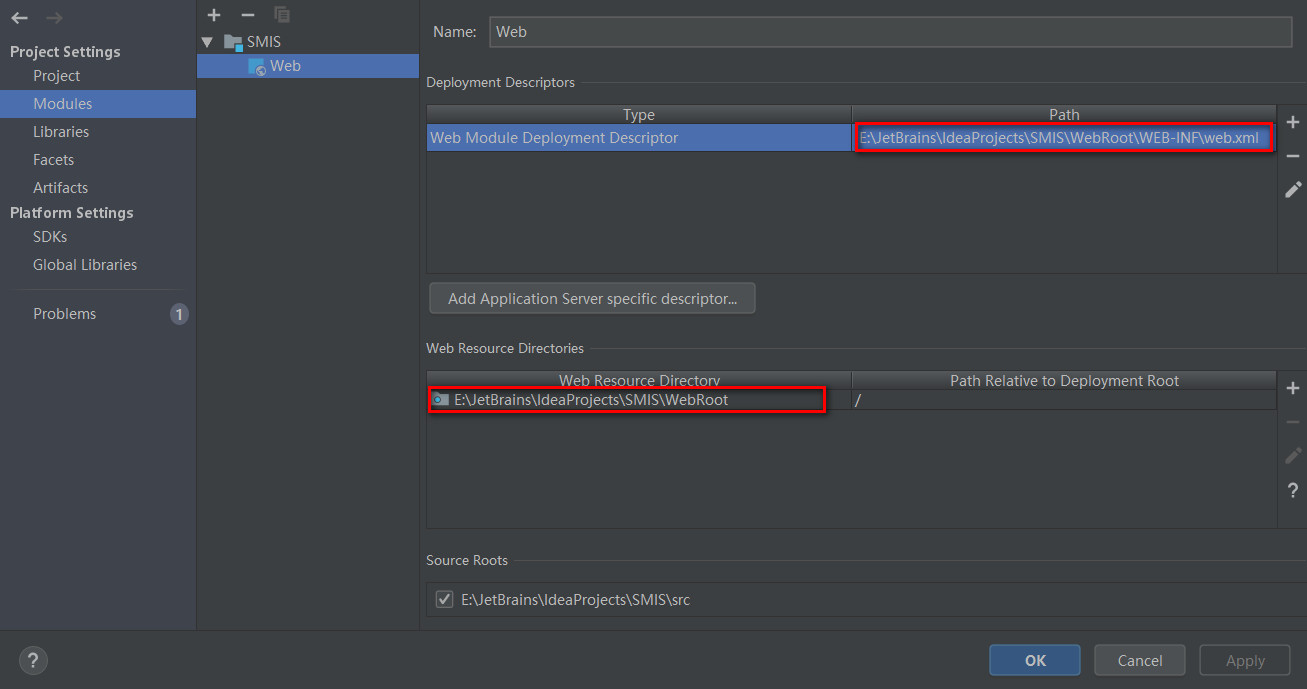Add a web resource directory with the plus icon
The image size is (1307, 689).
1292,388
